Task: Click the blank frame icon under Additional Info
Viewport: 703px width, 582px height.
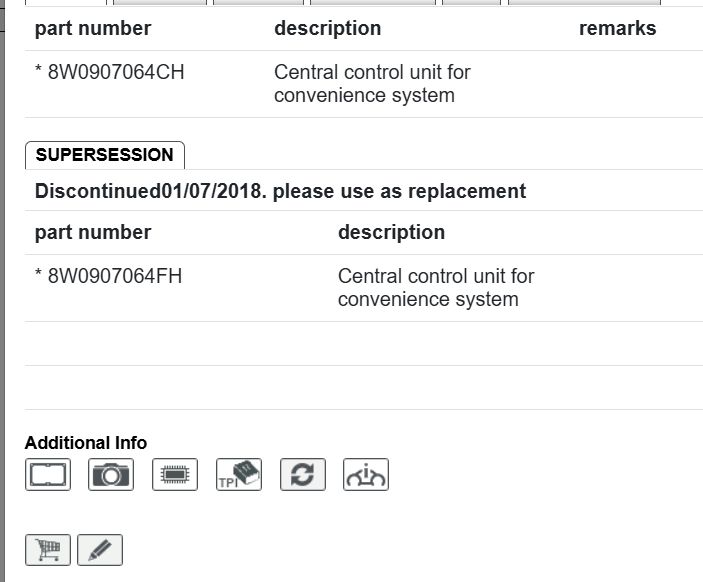Action: tap(48, 474)
